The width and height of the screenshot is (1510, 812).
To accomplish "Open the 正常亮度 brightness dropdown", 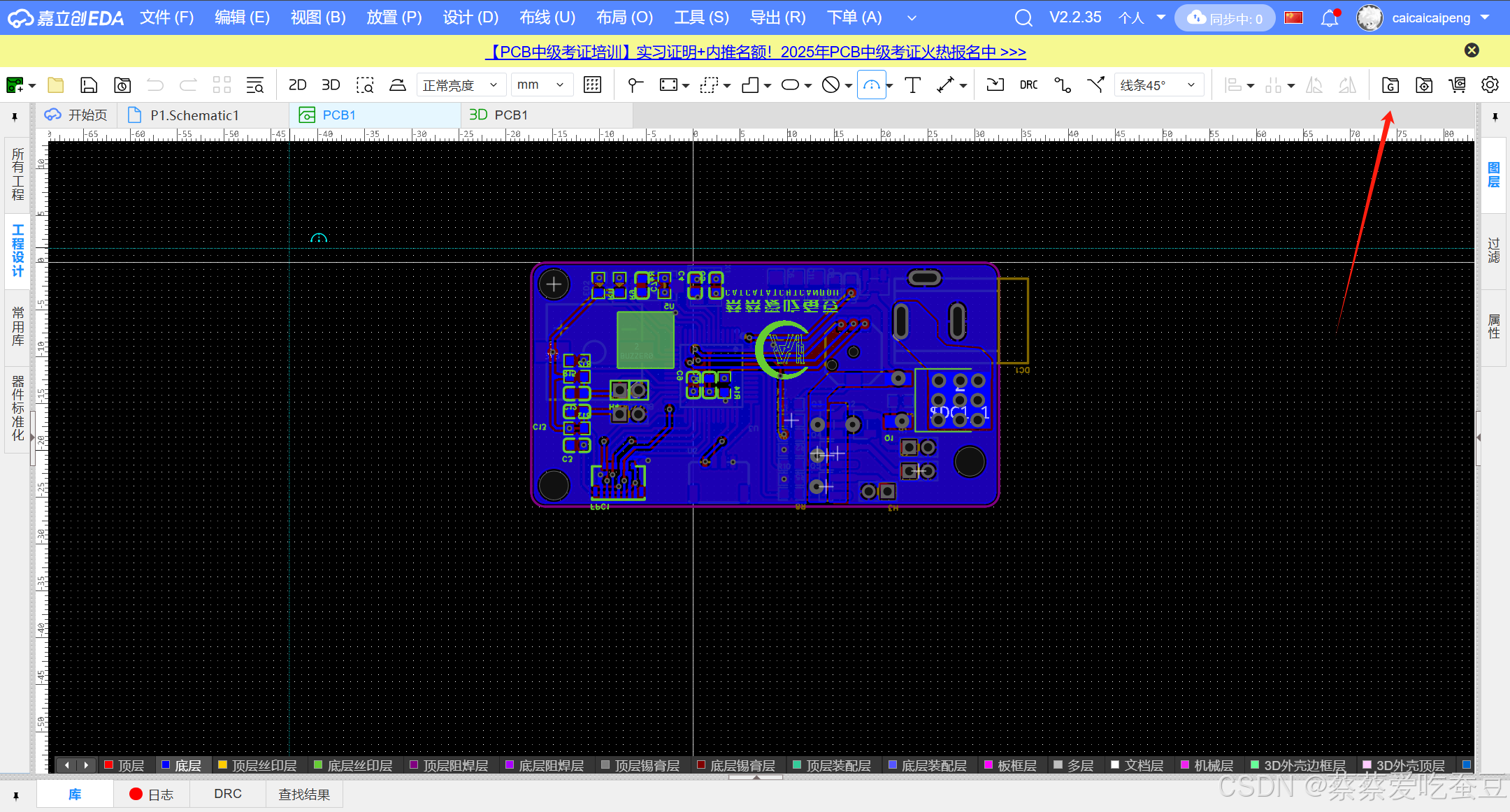I will pyautogui.click(x=460, y=85).
